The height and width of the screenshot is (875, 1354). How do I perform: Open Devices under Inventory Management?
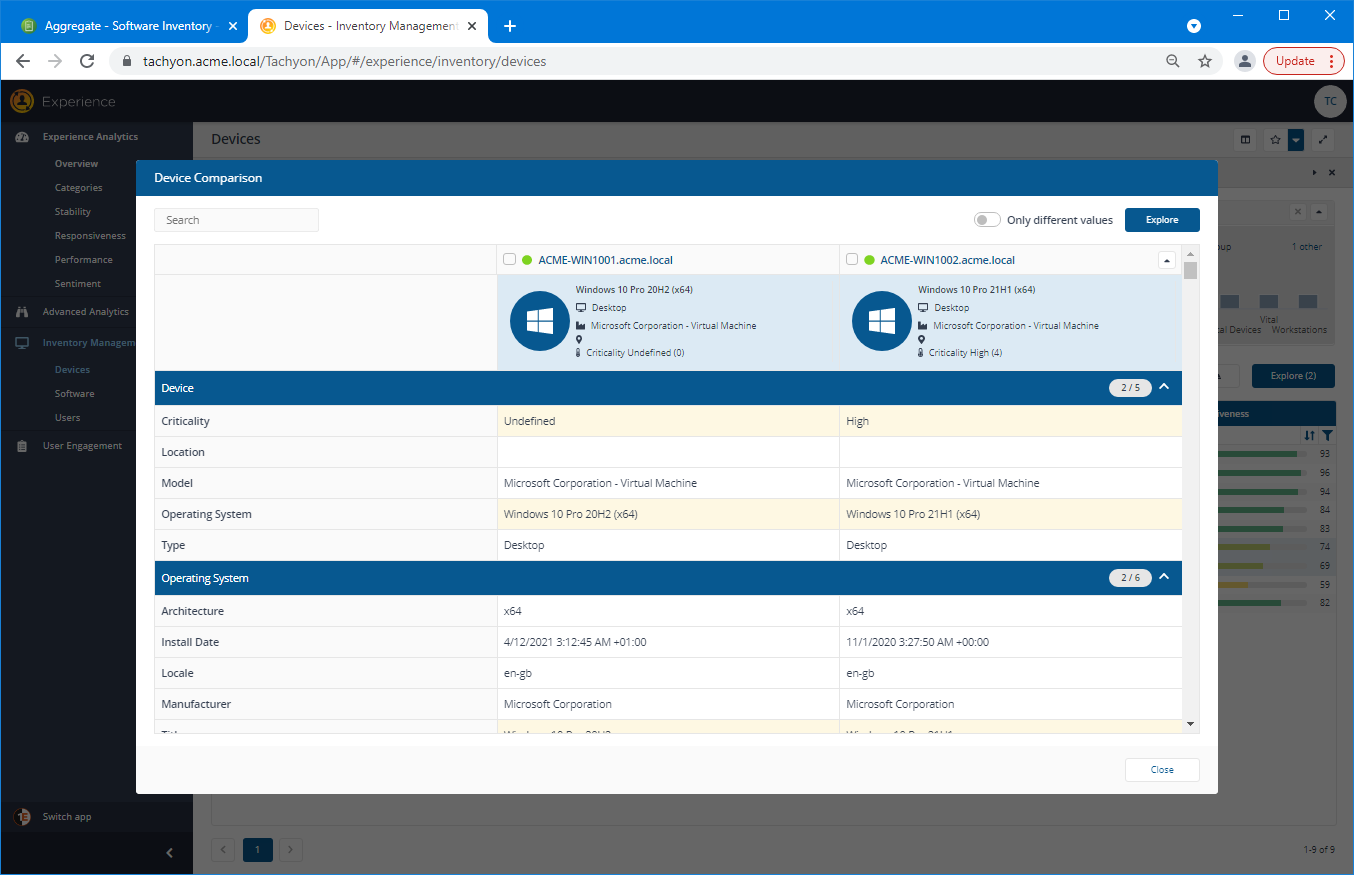click(72, 370)
